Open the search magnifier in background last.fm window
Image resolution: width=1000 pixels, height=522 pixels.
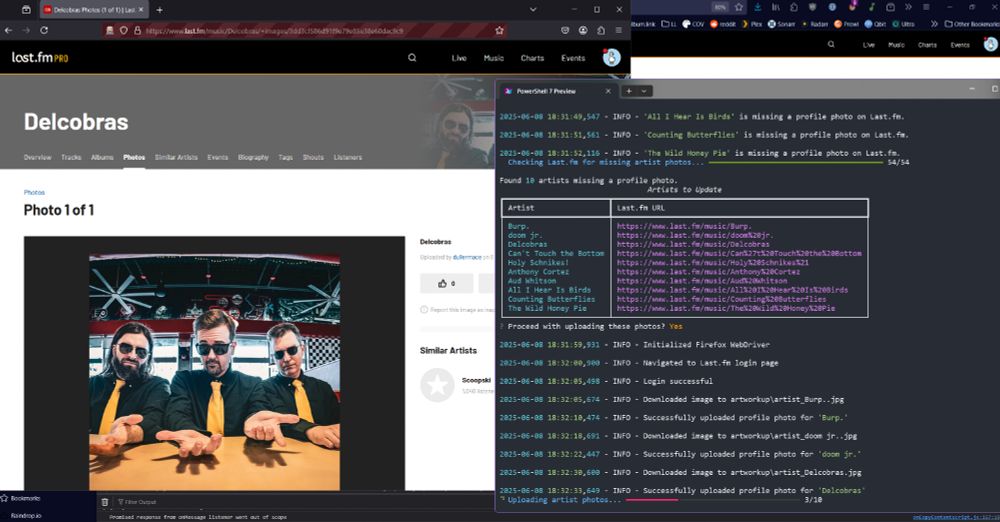(x=831, y=45)
